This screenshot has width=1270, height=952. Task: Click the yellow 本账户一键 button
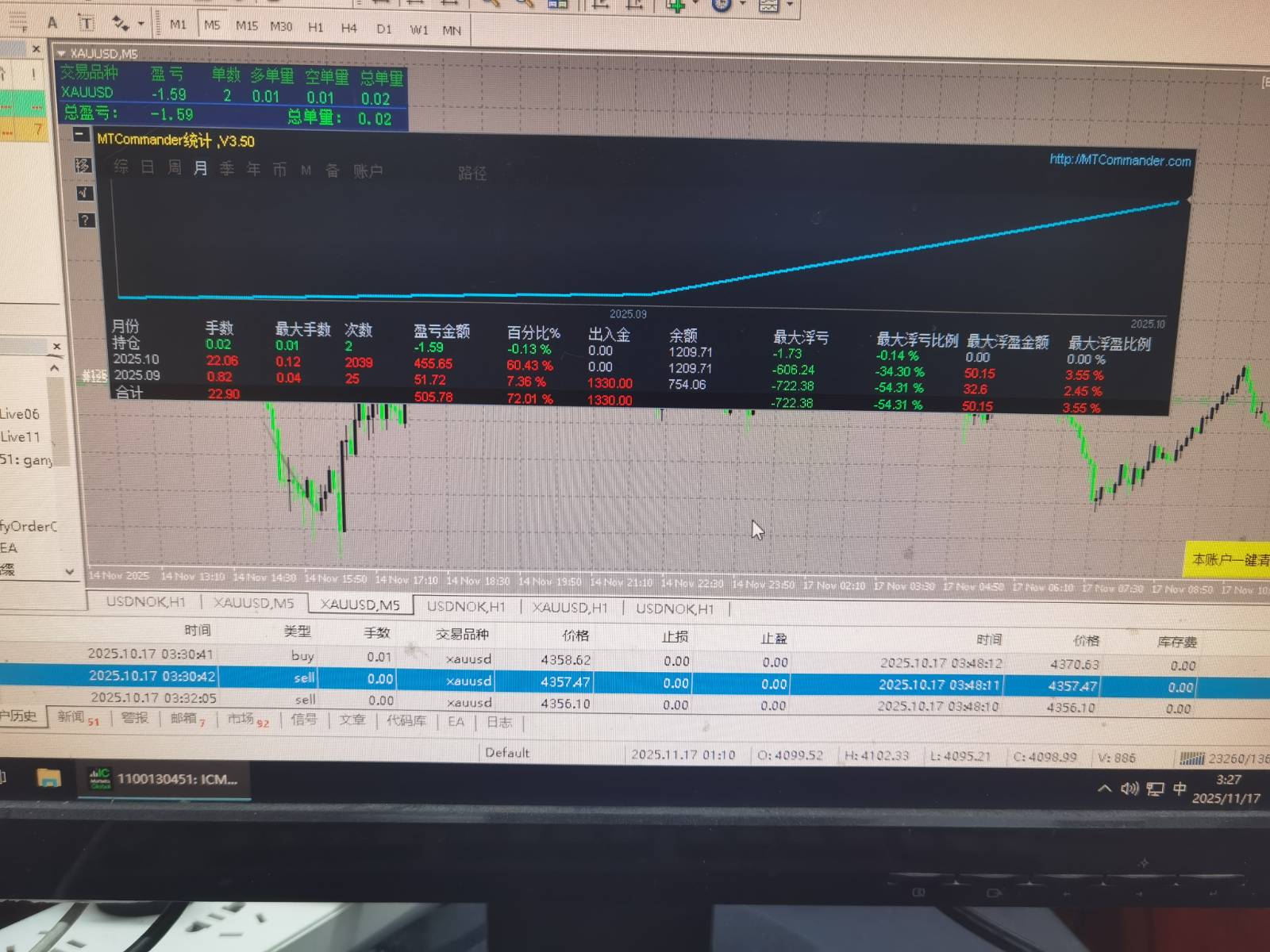1228,559
